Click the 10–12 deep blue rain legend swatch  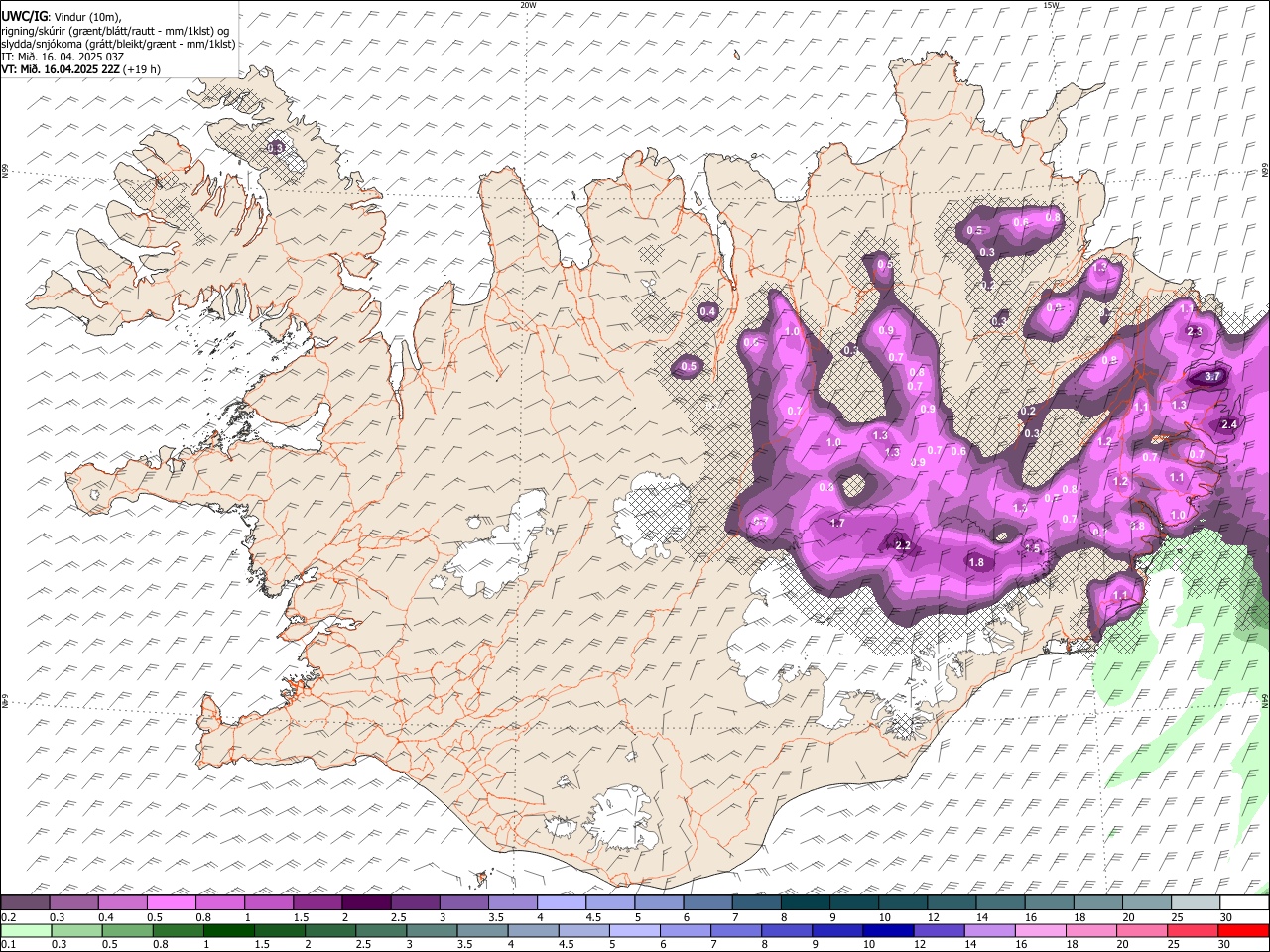click(x=889, y=930)
